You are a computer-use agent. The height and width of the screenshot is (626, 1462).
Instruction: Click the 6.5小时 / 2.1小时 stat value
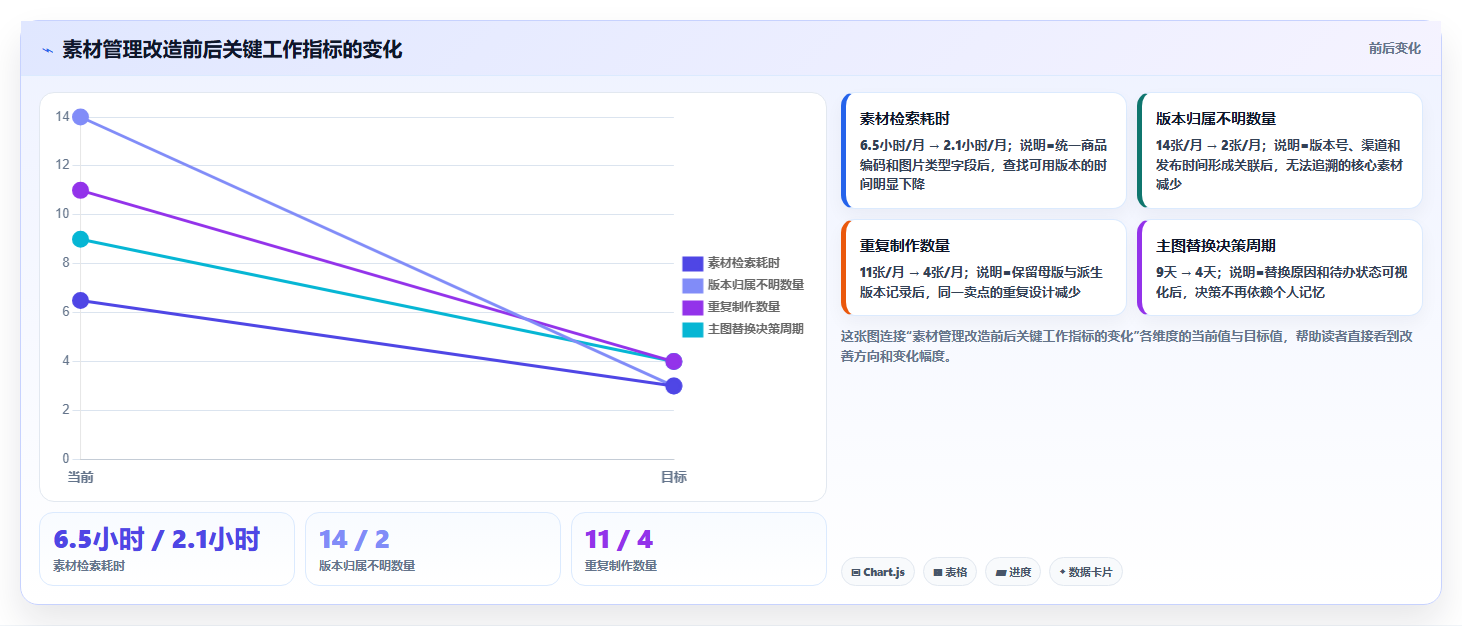[157, 540]
